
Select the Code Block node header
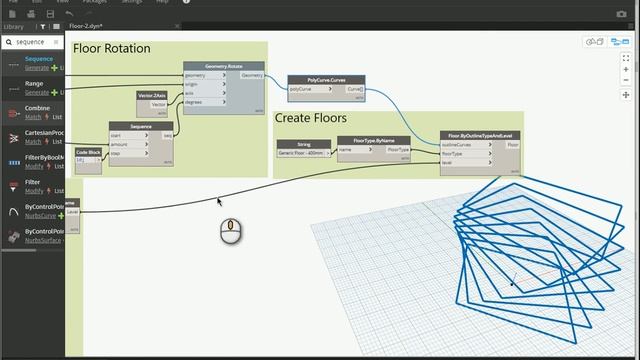88,152
